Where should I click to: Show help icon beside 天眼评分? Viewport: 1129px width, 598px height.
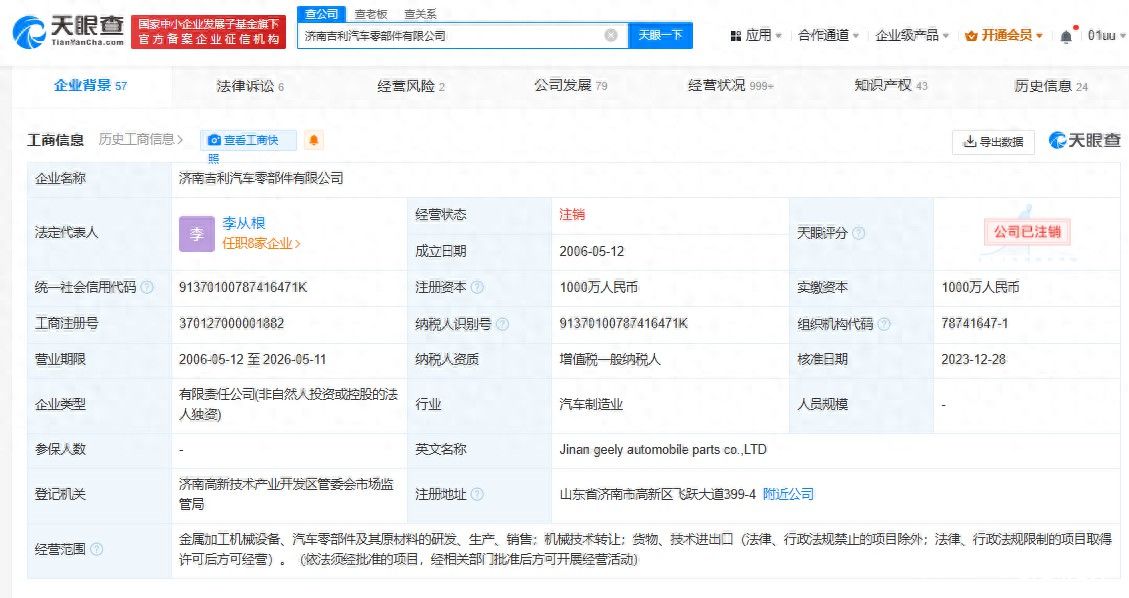858,233
